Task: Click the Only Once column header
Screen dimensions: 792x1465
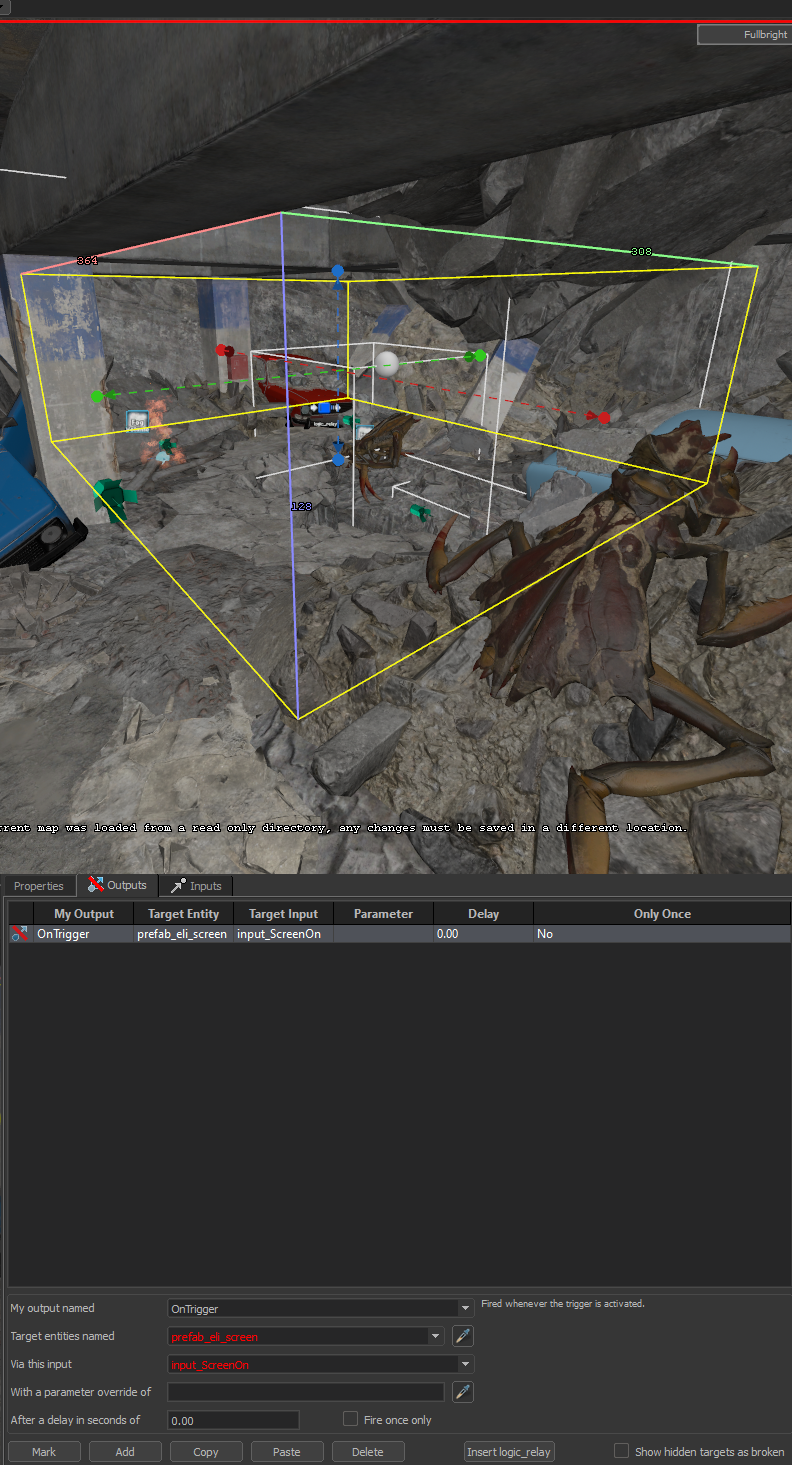Action: pyautogui.click(x=662, y=913)
